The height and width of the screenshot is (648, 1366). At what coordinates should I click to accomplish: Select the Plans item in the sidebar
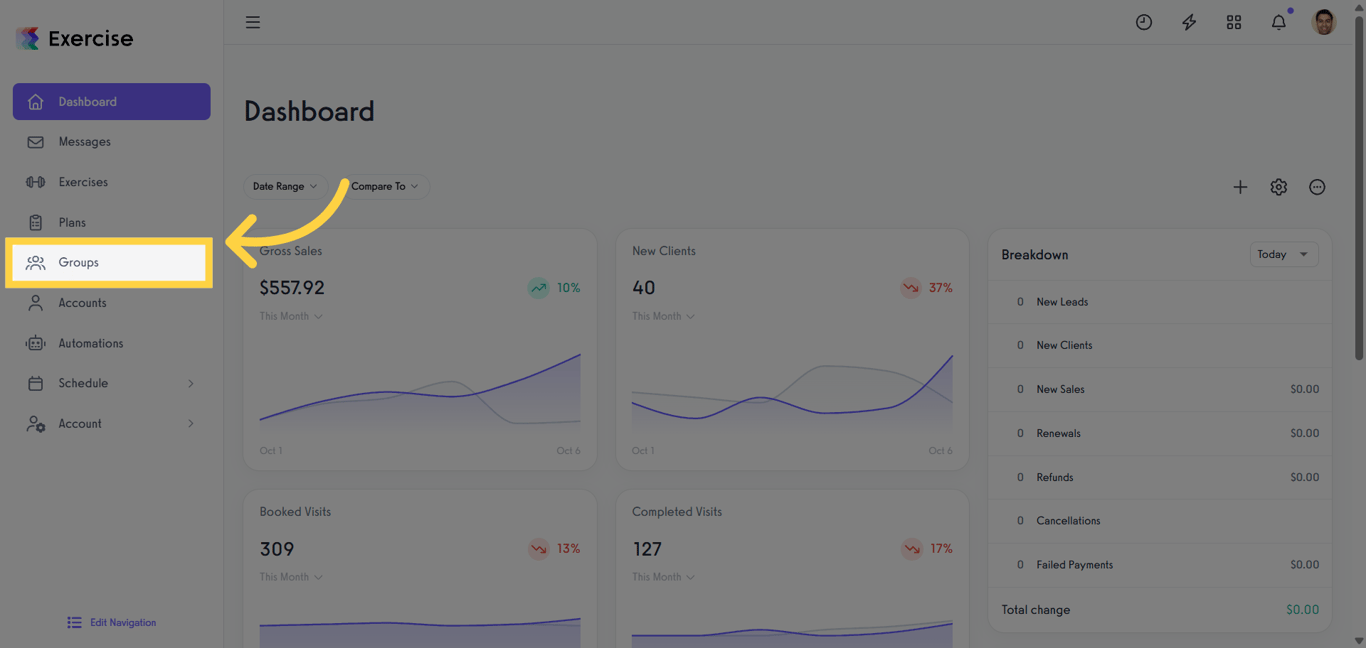[72, 222]
